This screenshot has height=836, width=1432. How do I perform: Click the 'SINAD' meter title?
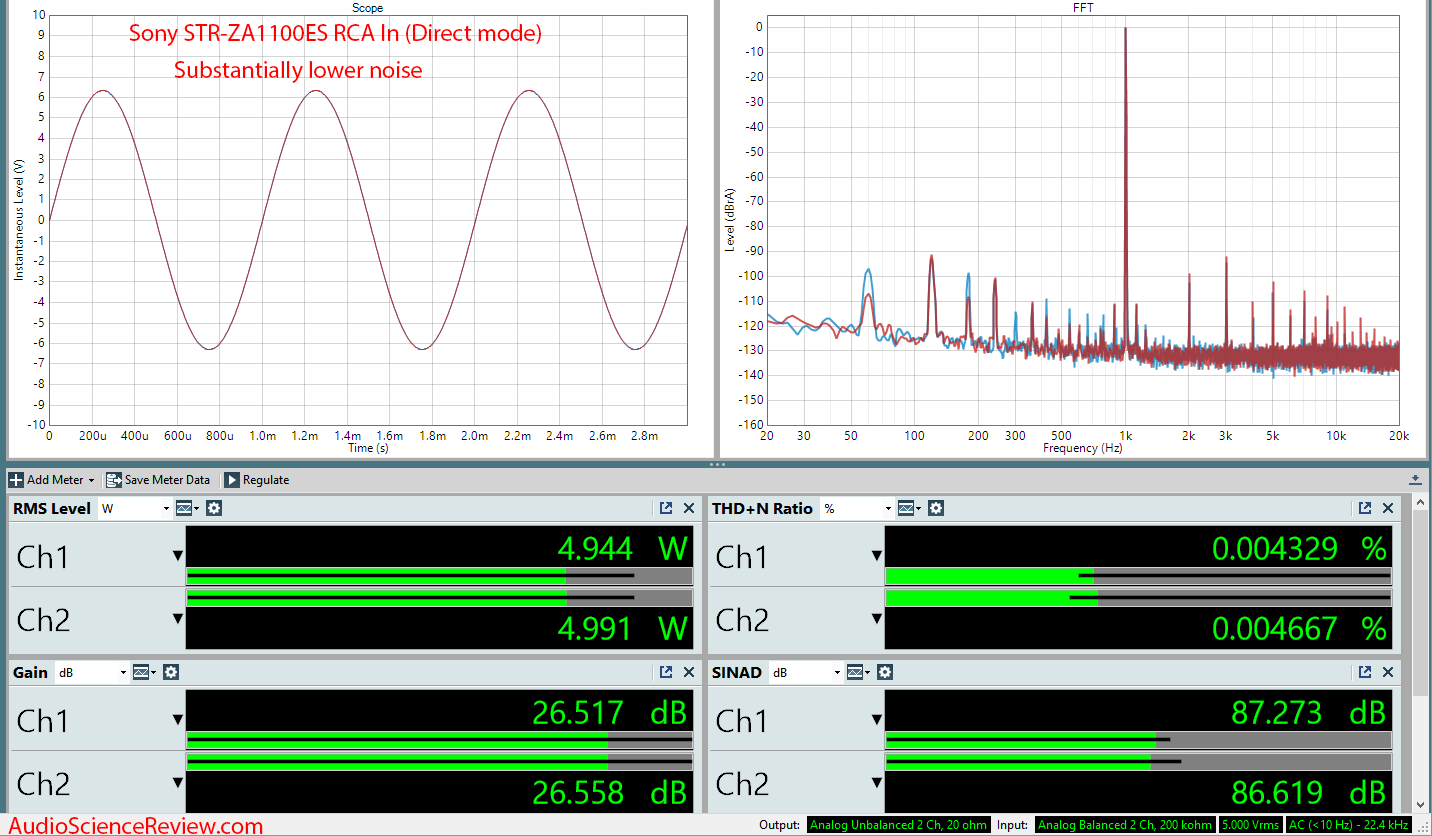[736, 672]
